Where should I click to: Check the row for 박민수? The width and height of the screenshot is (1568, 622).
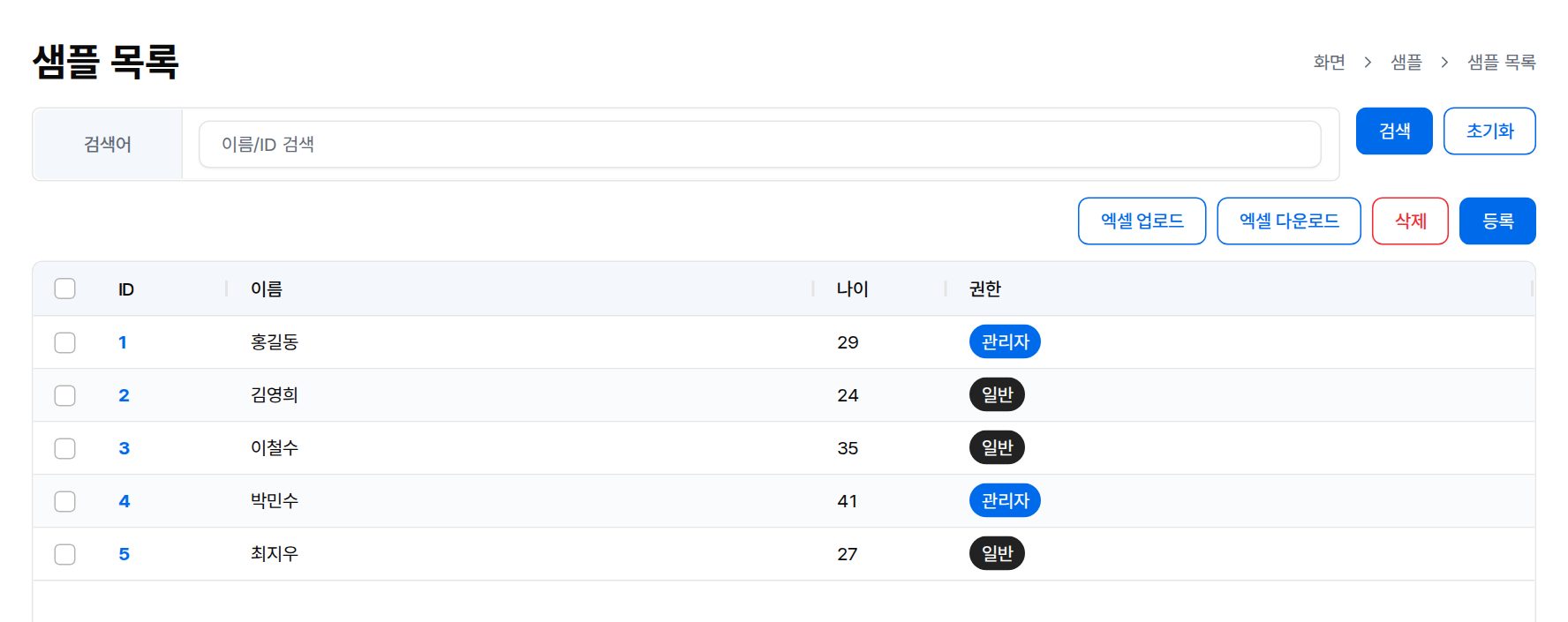[x=64, y=501]
